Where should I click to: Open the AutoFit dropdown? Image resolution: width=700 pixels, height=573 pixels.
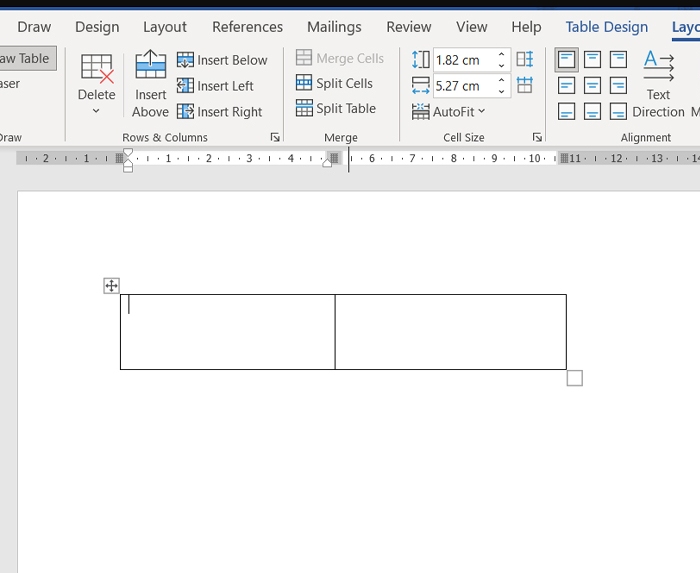coord(448,112)
